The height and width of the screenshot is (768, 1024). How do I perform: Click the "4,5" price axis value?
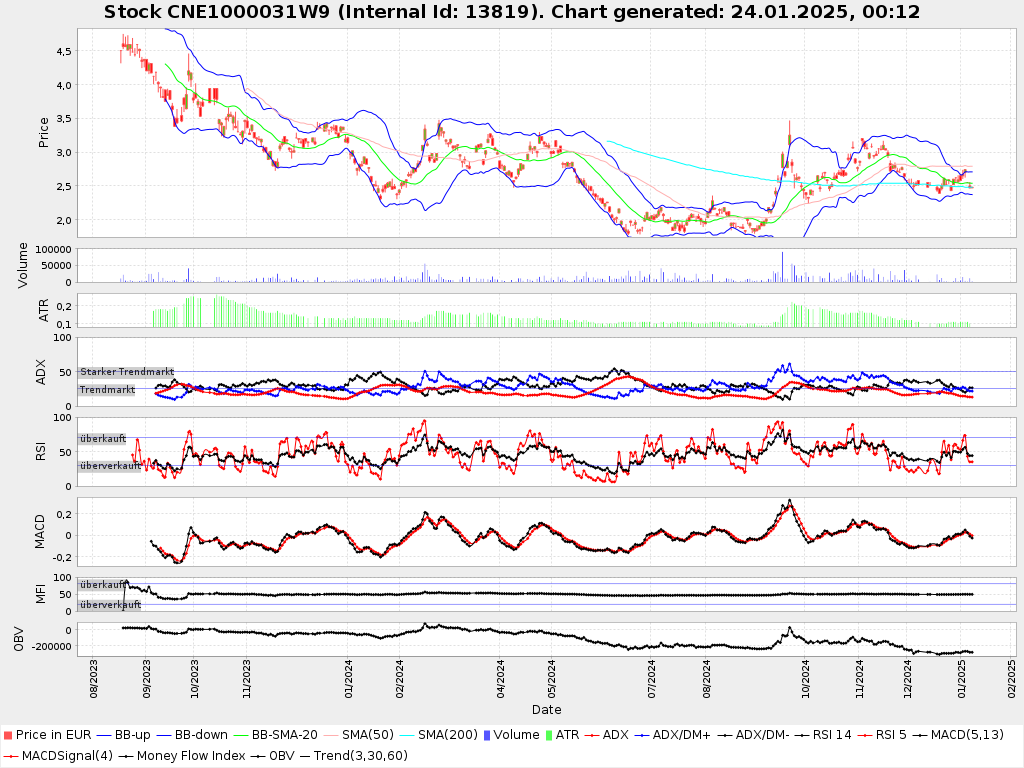tap(64, 51)
